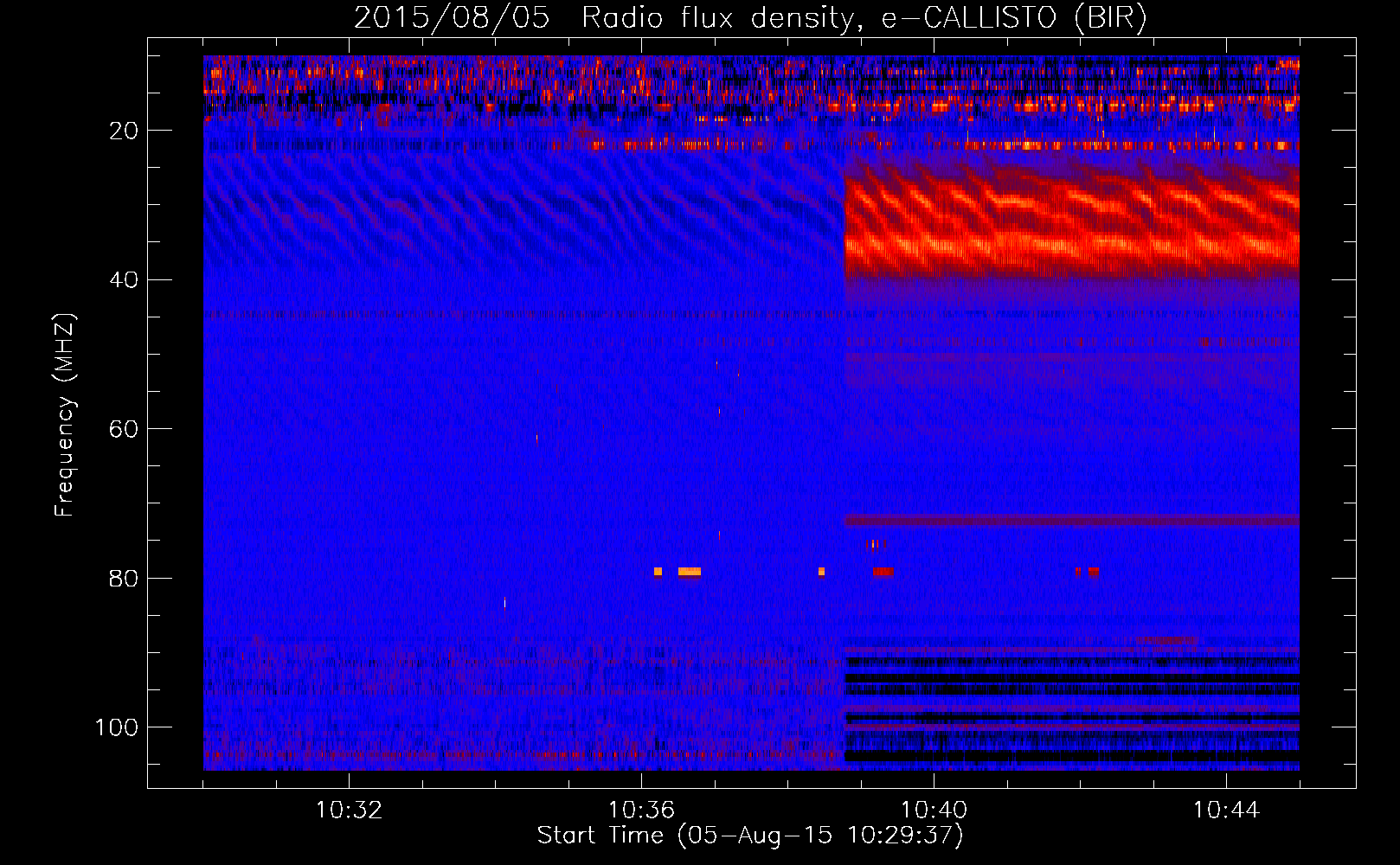Click the 10:44 time tick label
Viewport: 1400px width, 865px height.
1226,811
